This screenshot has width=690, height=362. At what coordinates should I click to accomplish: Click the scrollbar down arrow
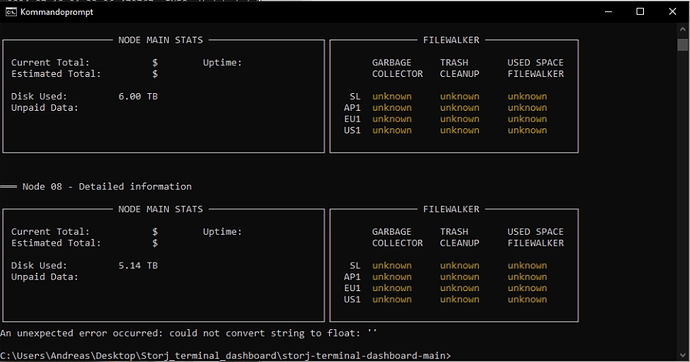(683, 355)
